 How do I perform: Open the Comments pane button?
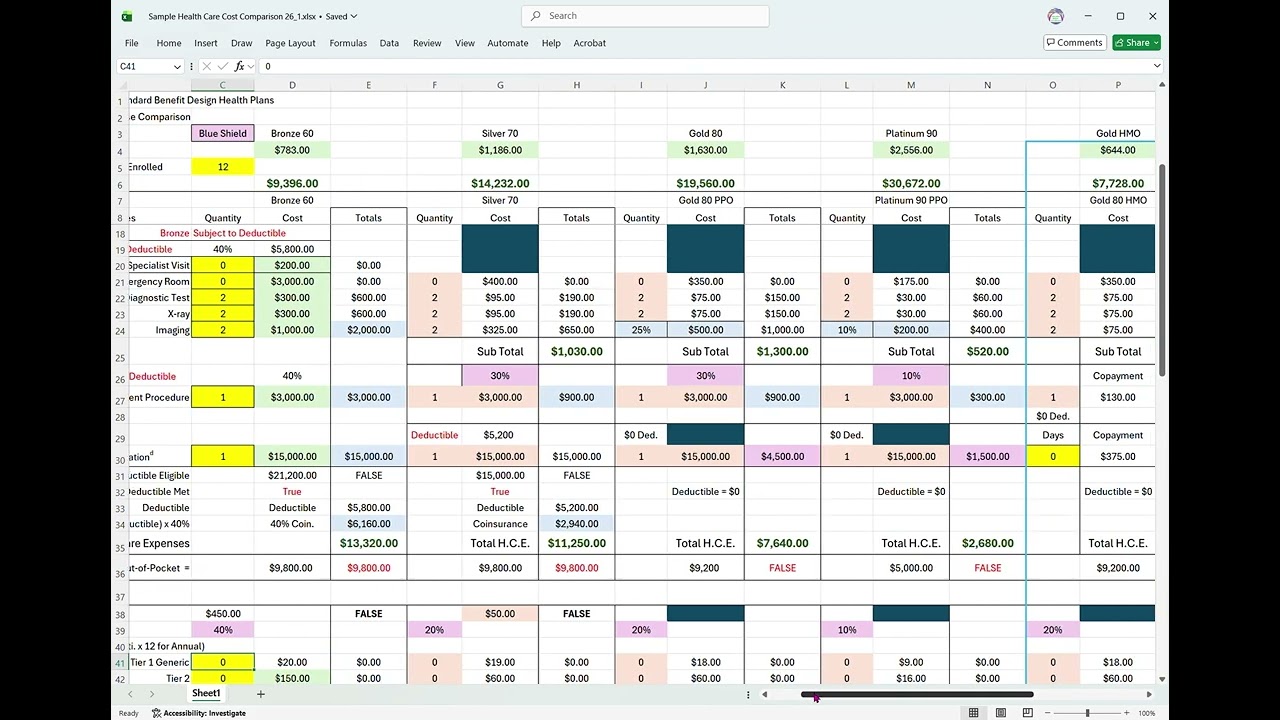coord(1075,43)
